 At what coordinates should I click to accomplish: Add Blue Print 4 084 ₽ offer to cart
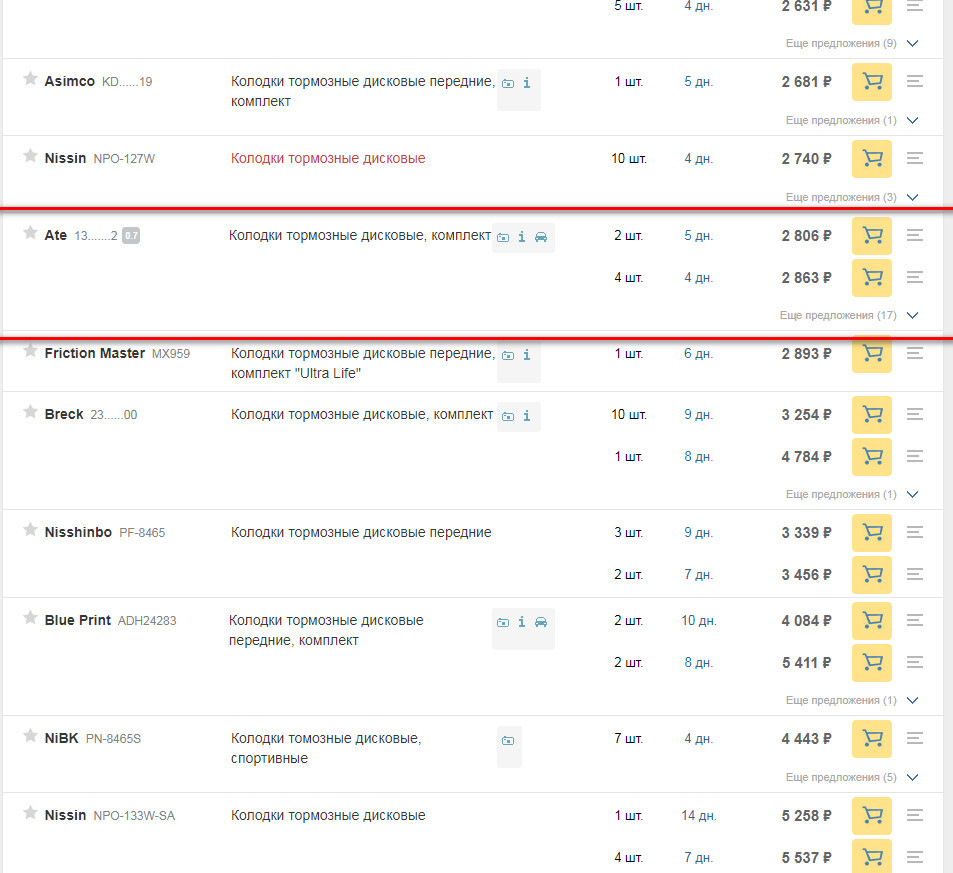click(872, 621)
